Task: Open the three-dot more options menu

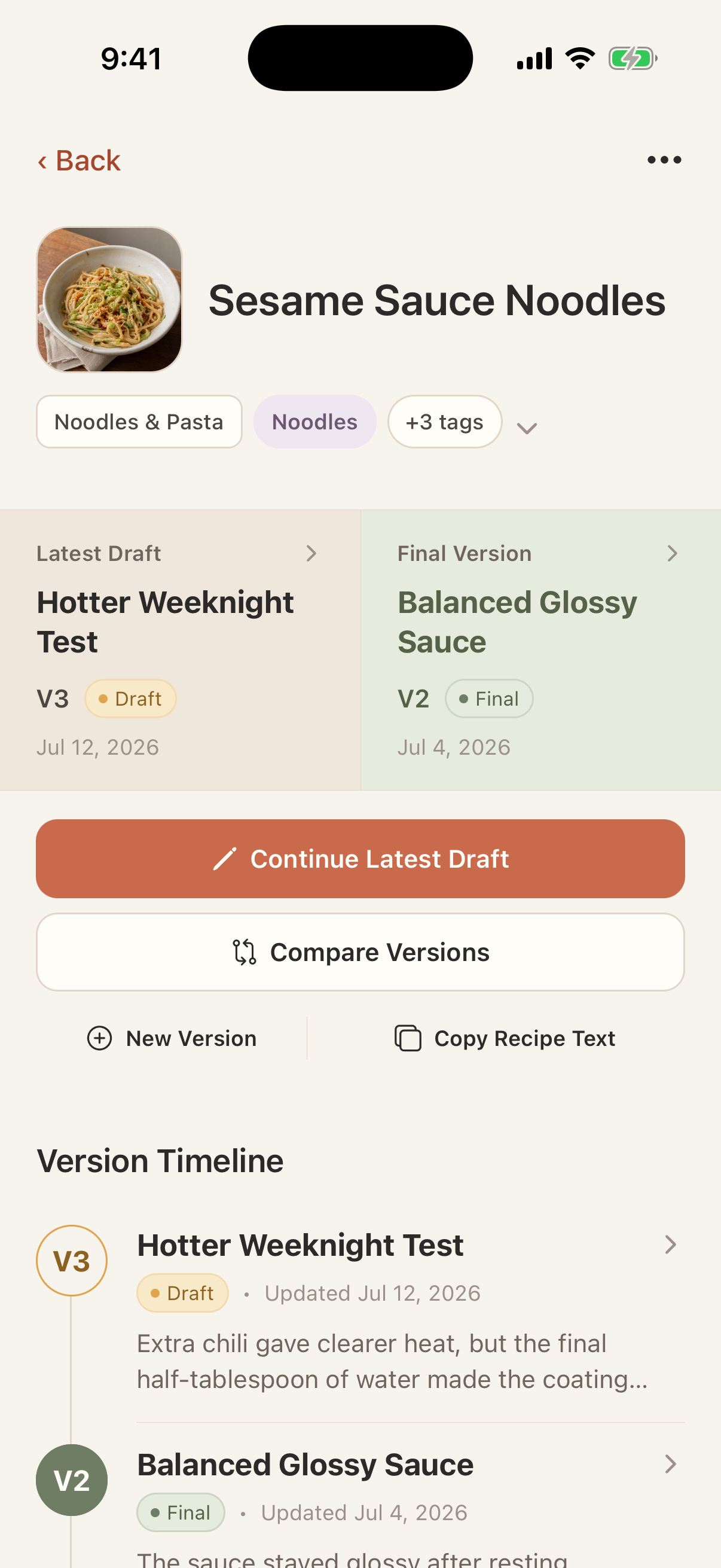Action: click(664, 160)
